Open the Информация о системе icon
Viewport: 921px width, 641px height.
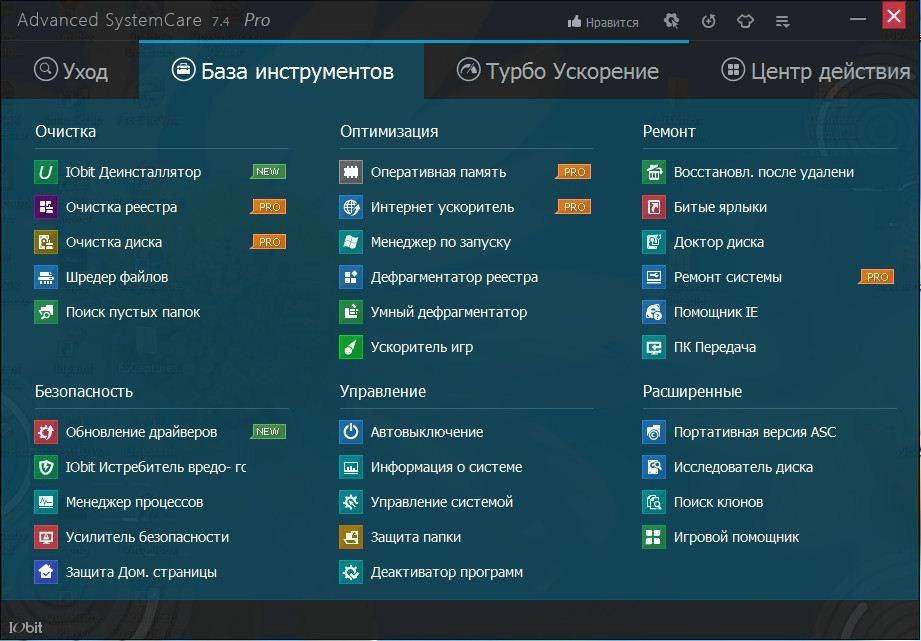tap(351, 467)
